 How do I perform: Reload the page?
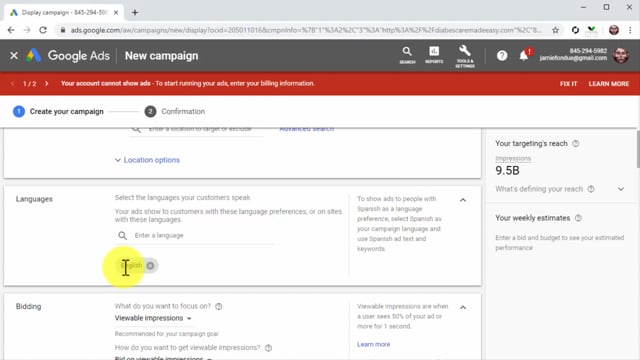coord(43,30)
